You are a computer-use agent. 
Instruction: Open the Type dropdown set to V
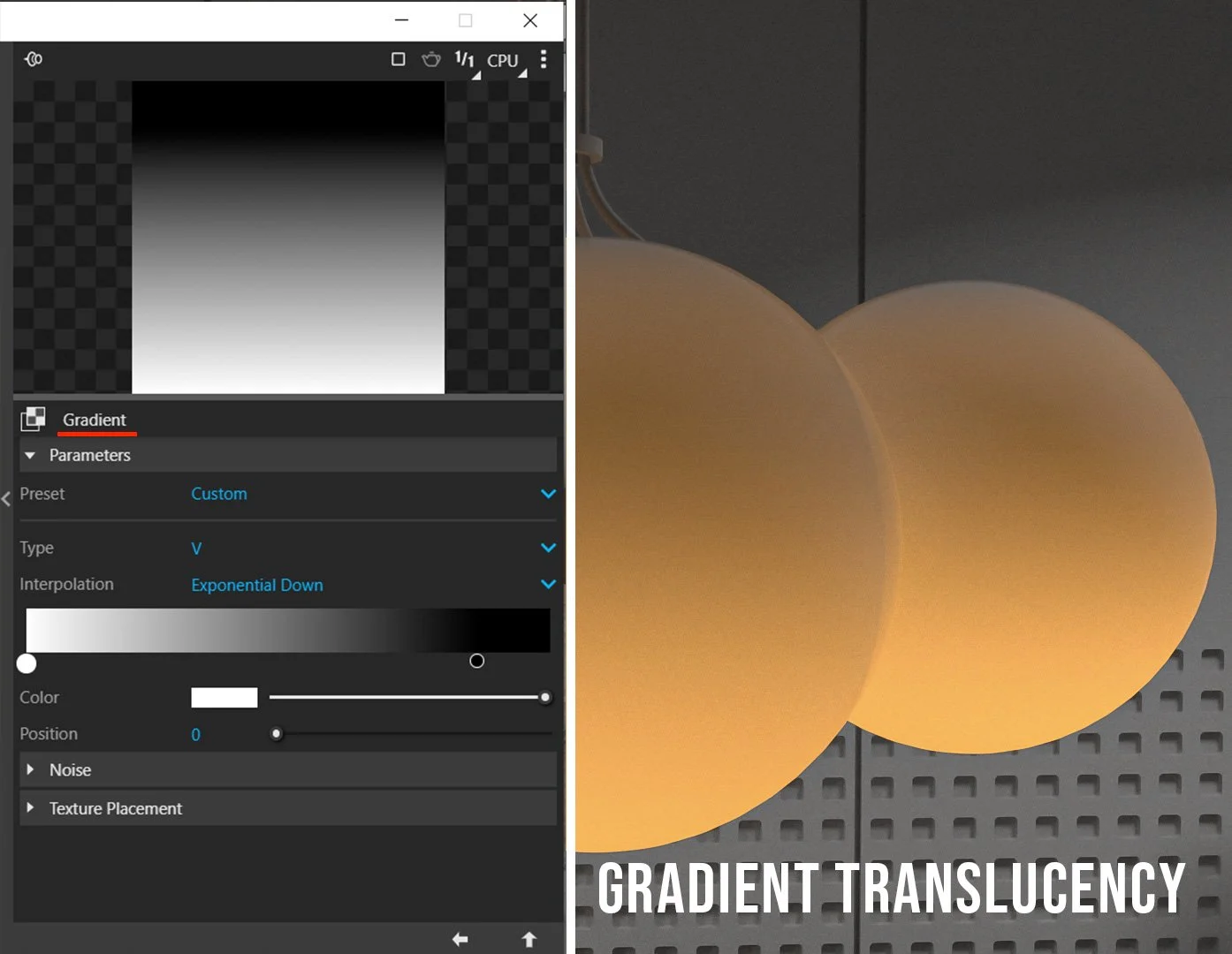pos(548,548)
